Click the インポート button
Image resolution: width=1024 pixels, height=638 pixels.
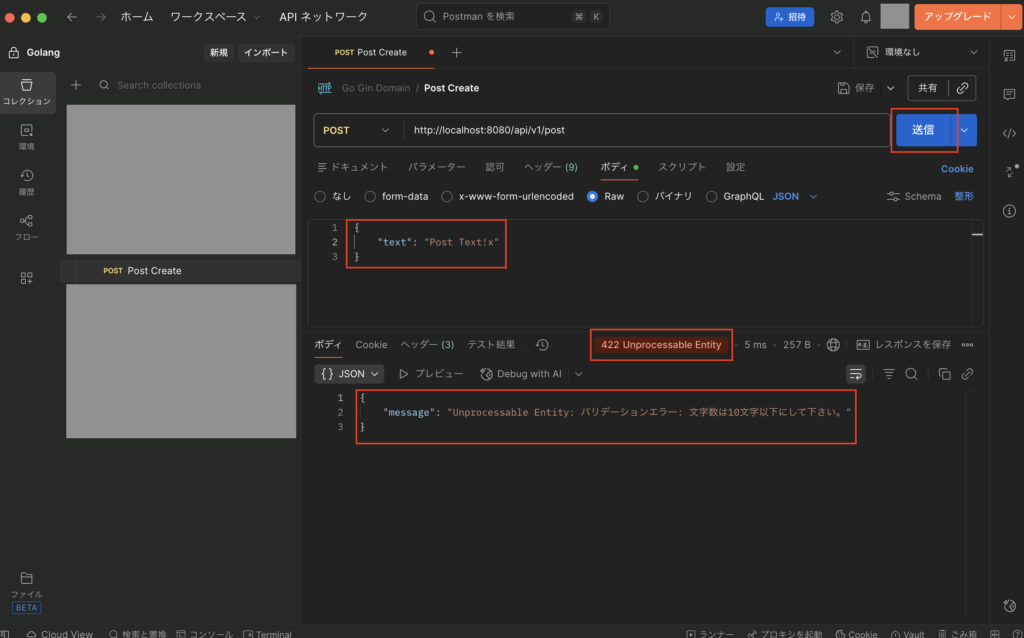tap(266, 52)
